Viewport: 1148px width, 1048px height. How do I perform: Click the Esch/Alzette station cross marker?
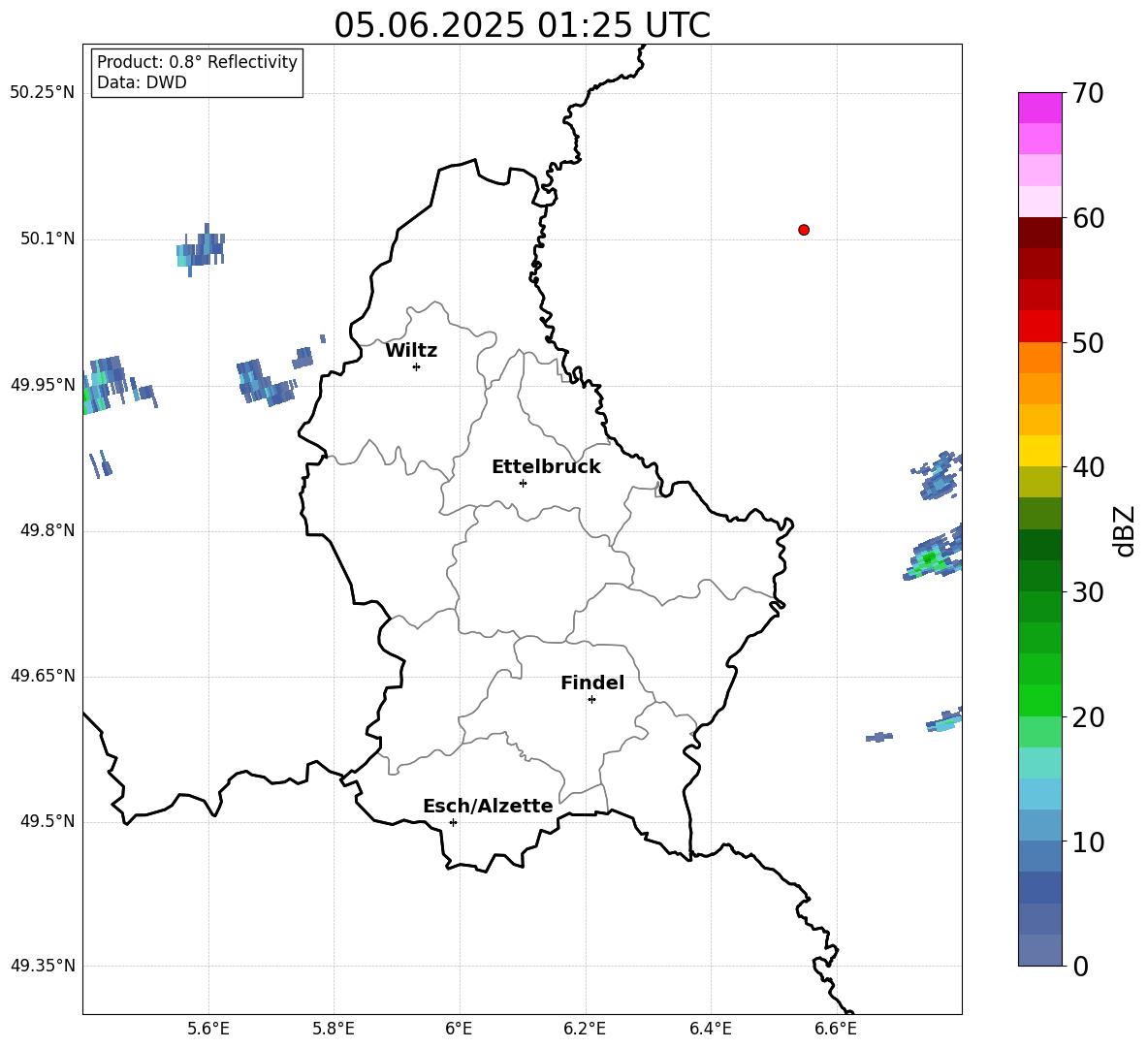453,822
